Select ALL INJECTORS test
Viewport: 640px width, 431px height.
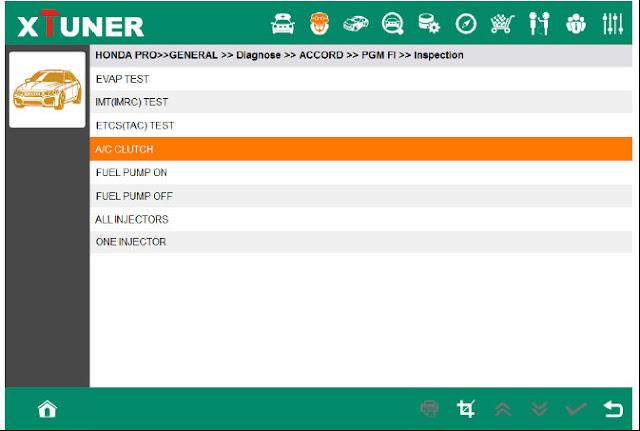pyautogui.click(x=361, y=220)
